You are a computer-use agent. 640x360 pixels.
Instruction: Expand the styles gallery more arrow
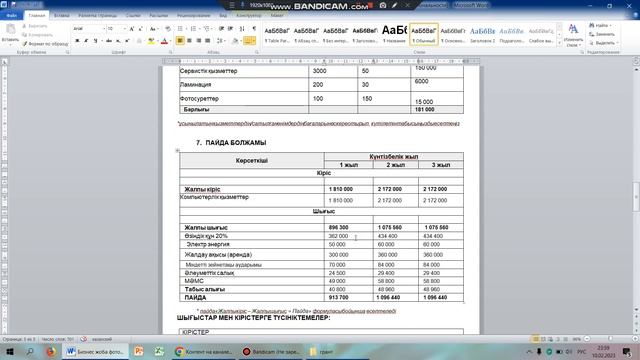(559, 42)
